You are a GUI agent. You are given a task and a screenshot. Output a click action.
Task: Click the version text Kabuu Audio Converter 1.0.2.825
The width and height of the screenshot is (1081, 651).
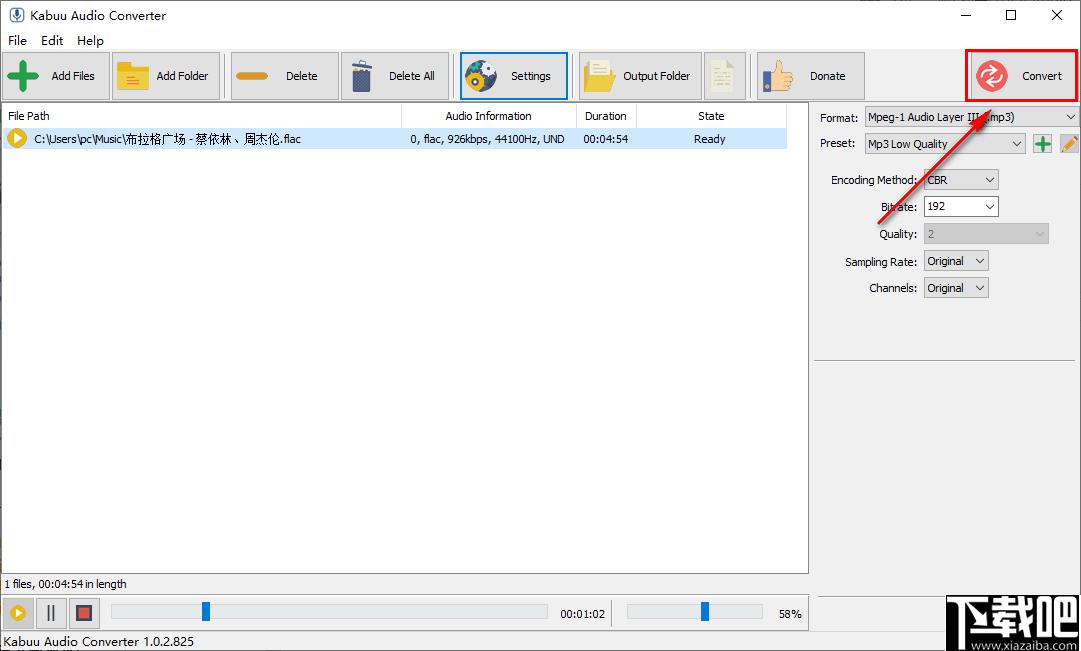pos(99,641)
